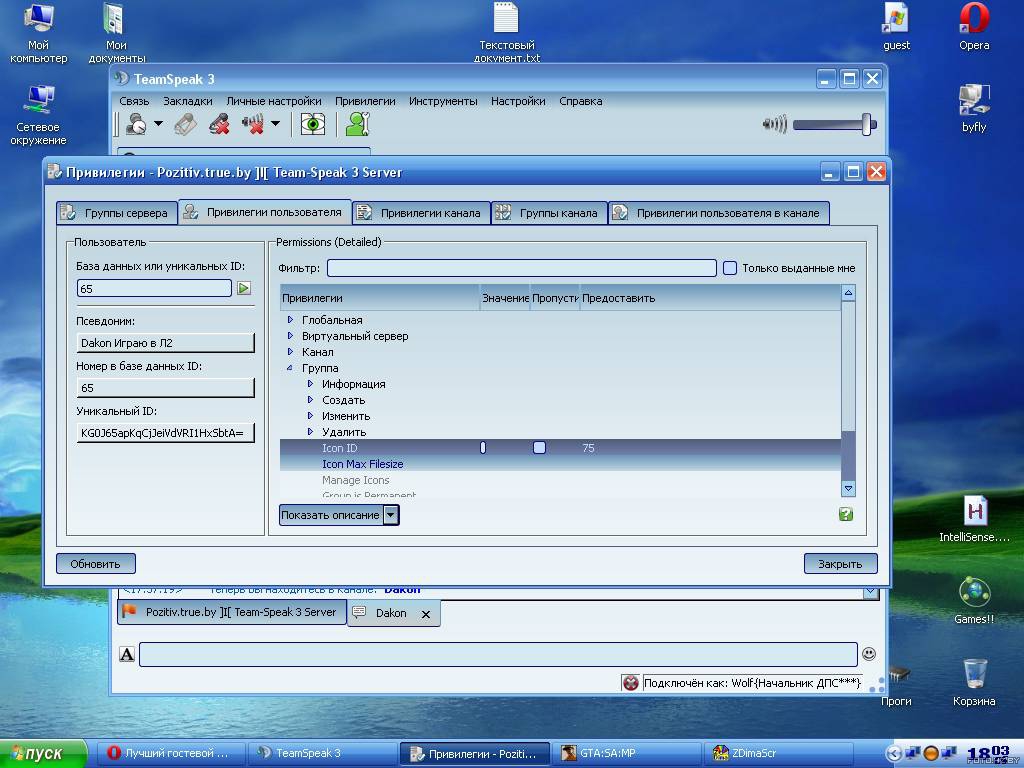Select the Текстовый документ.txt desktop file

[507, 32]
